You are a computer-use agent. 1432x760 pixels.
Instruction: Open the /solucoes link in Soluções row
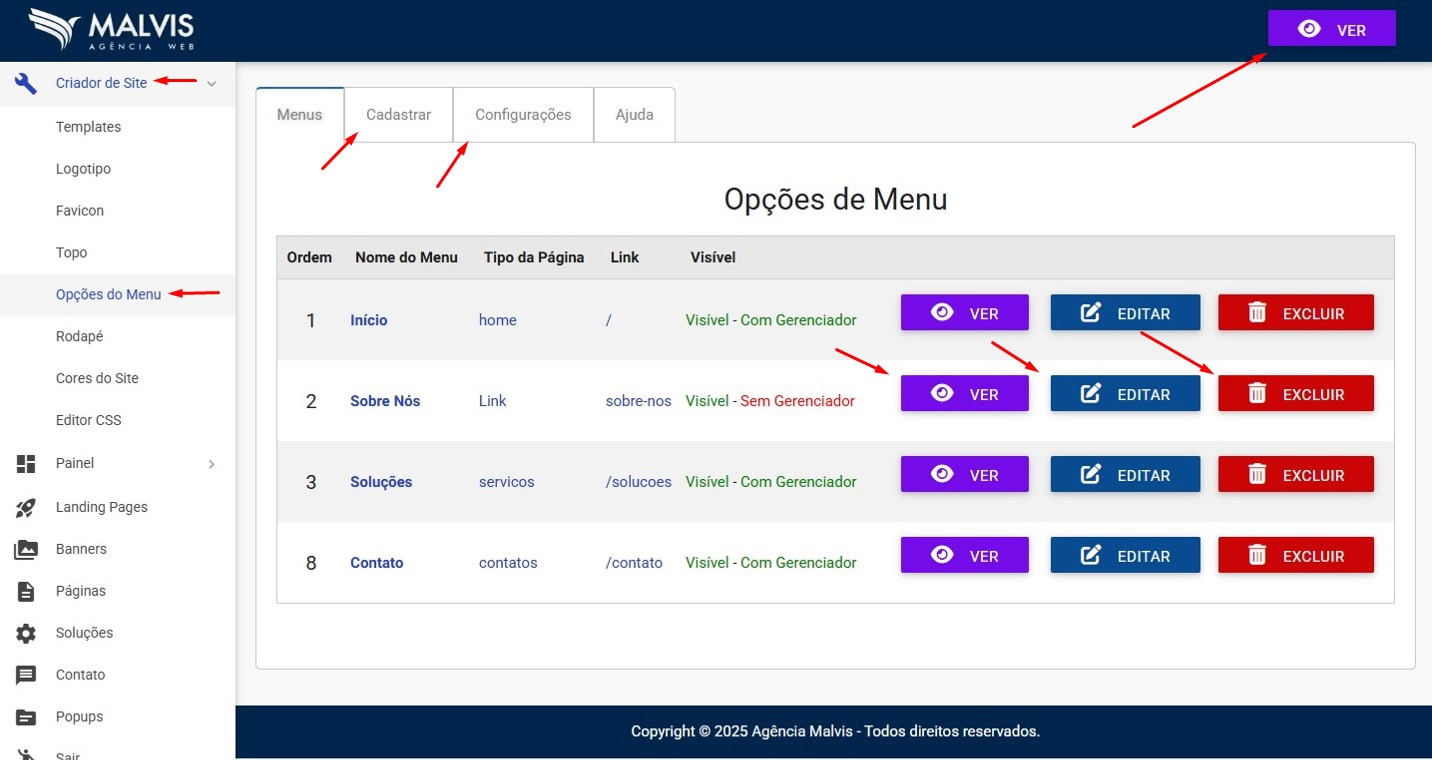[638, 482]
